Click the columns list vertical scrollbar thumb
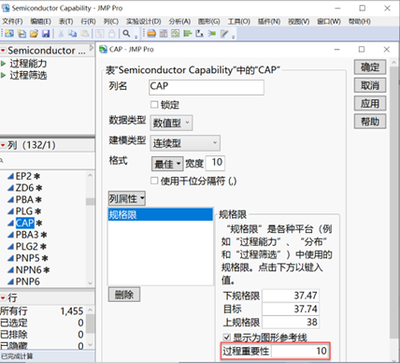Viewport: 400px width, 363px height. 90,202
